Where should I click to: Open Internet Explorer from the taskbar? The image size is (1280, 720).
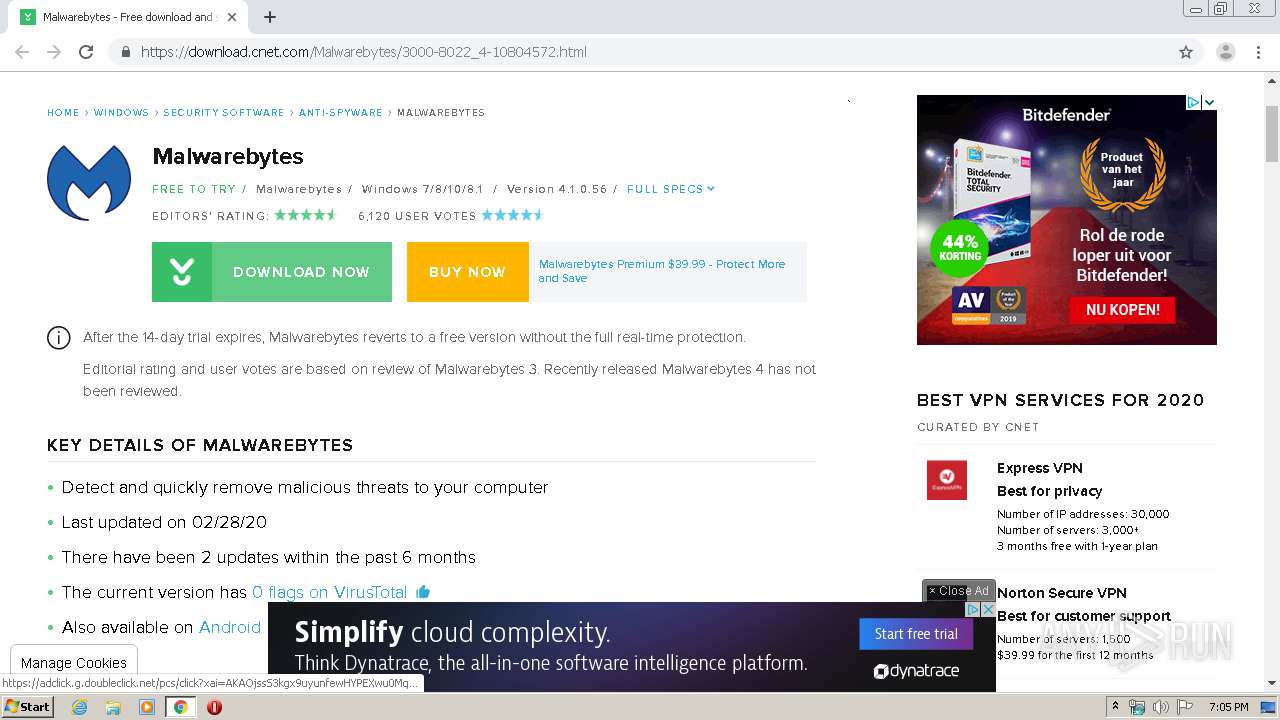click(x=79, y=707)
